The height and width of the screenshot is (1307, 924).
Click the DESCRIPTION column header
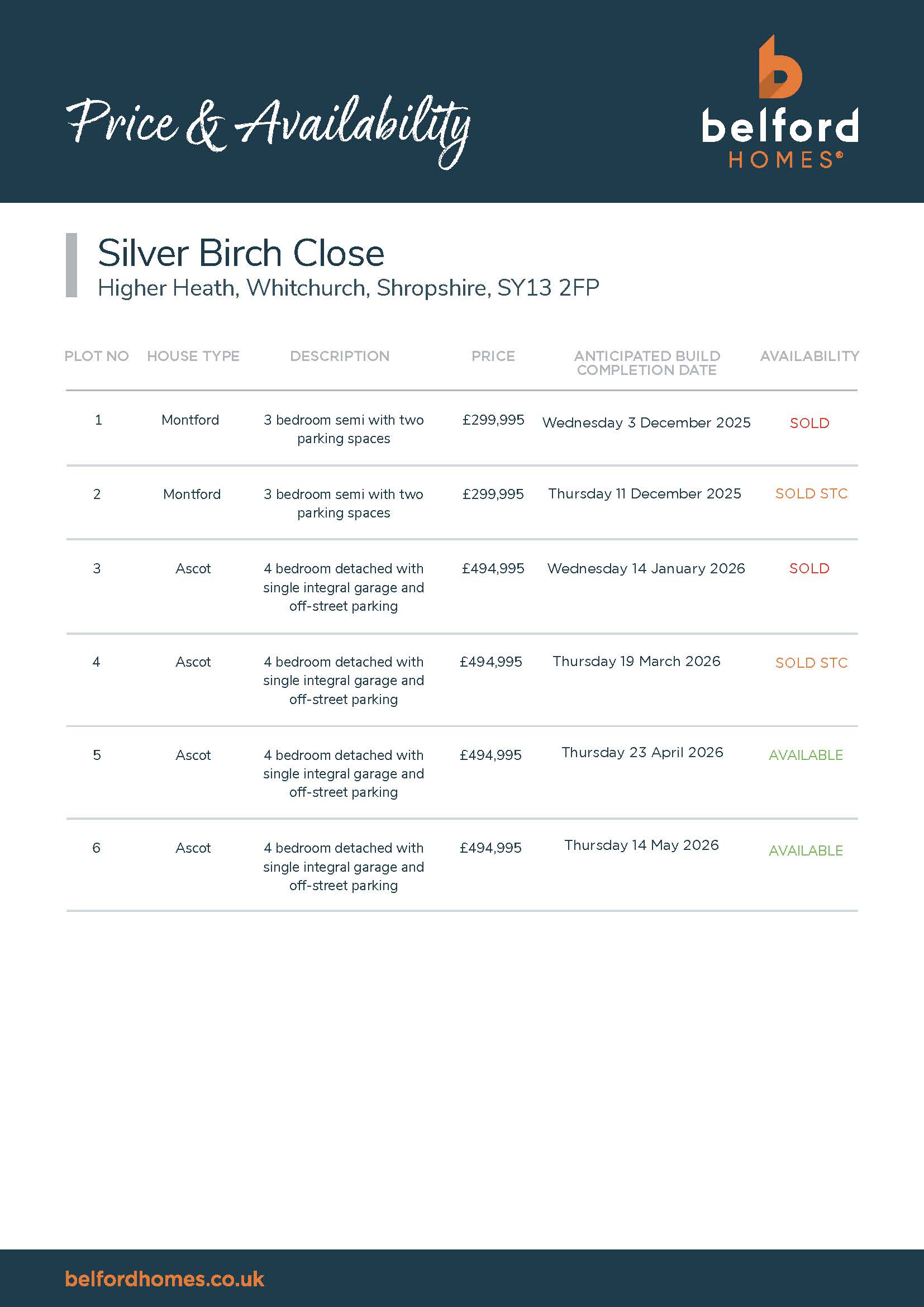point(340,357)
